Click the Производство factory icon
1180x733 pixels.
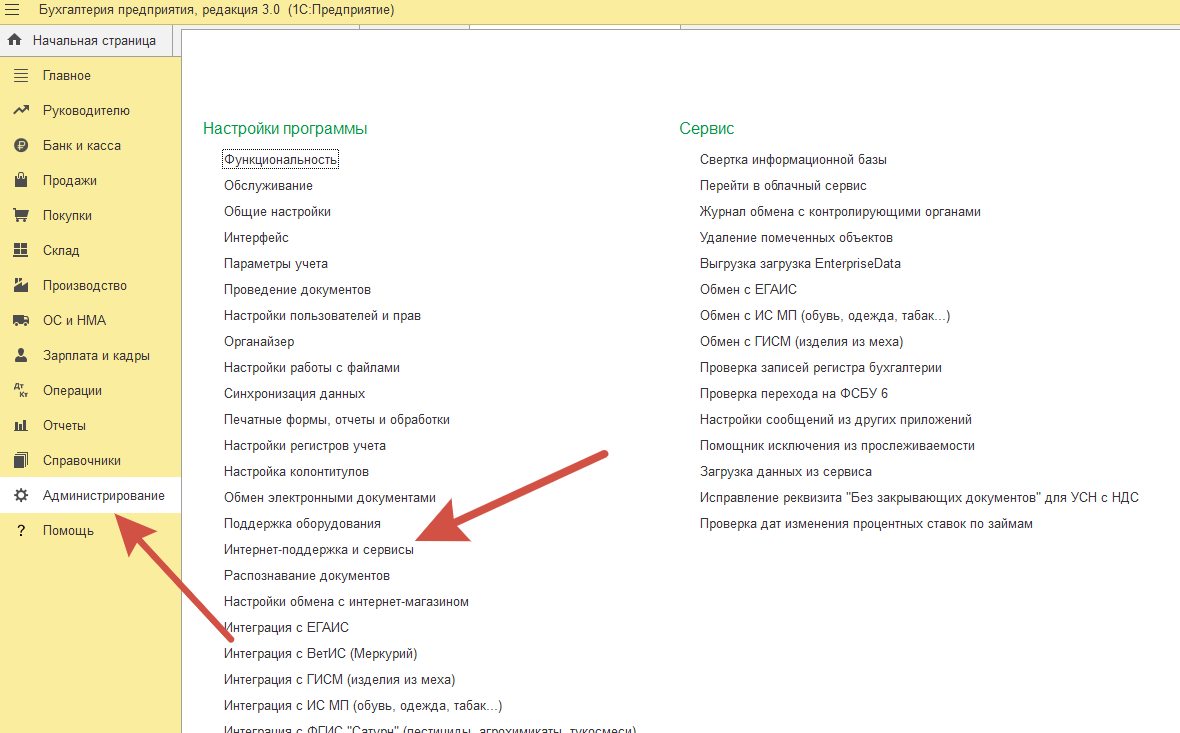click(x=20, y=286)
